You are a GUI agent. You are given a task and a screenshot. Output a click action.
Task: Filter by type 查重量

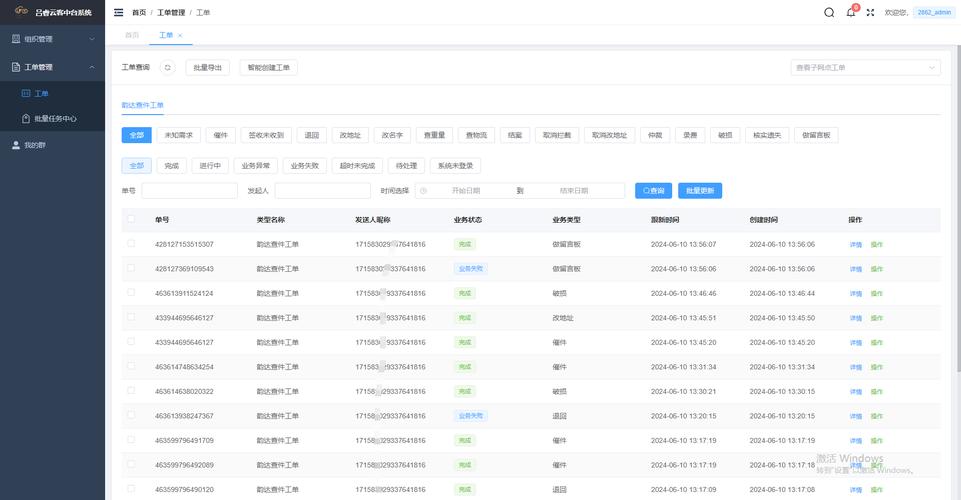tap(435, 135)
